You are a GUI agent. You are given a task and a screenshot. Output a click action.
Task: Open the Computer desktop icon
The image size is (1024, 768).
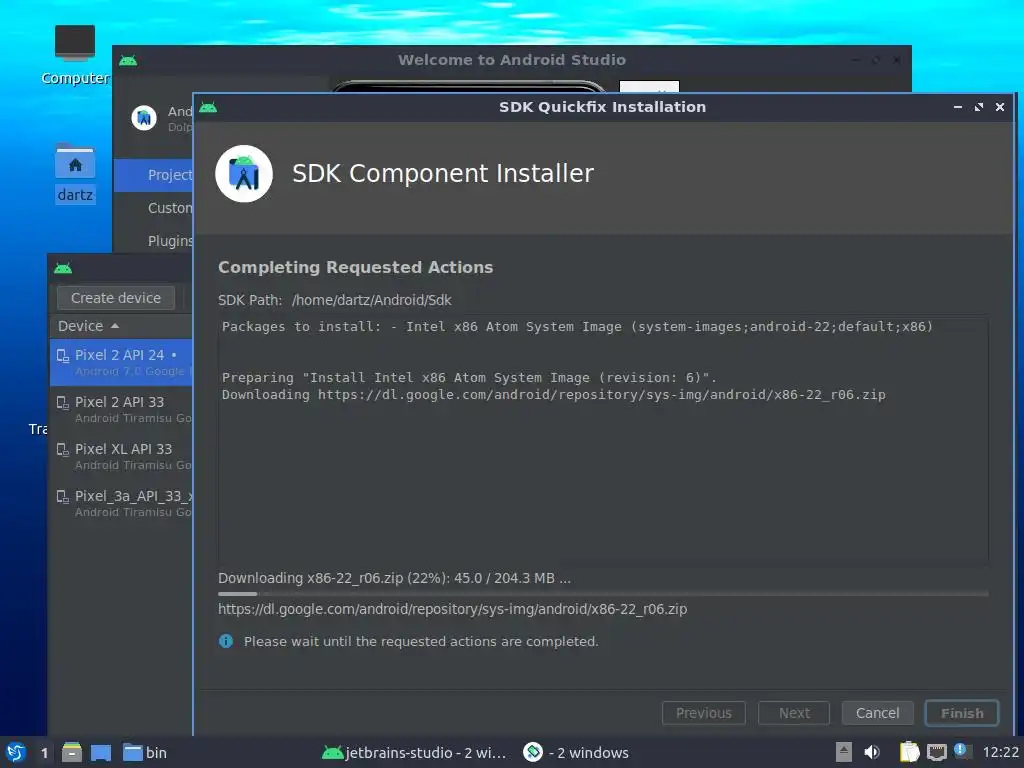(x=74, y=56)
